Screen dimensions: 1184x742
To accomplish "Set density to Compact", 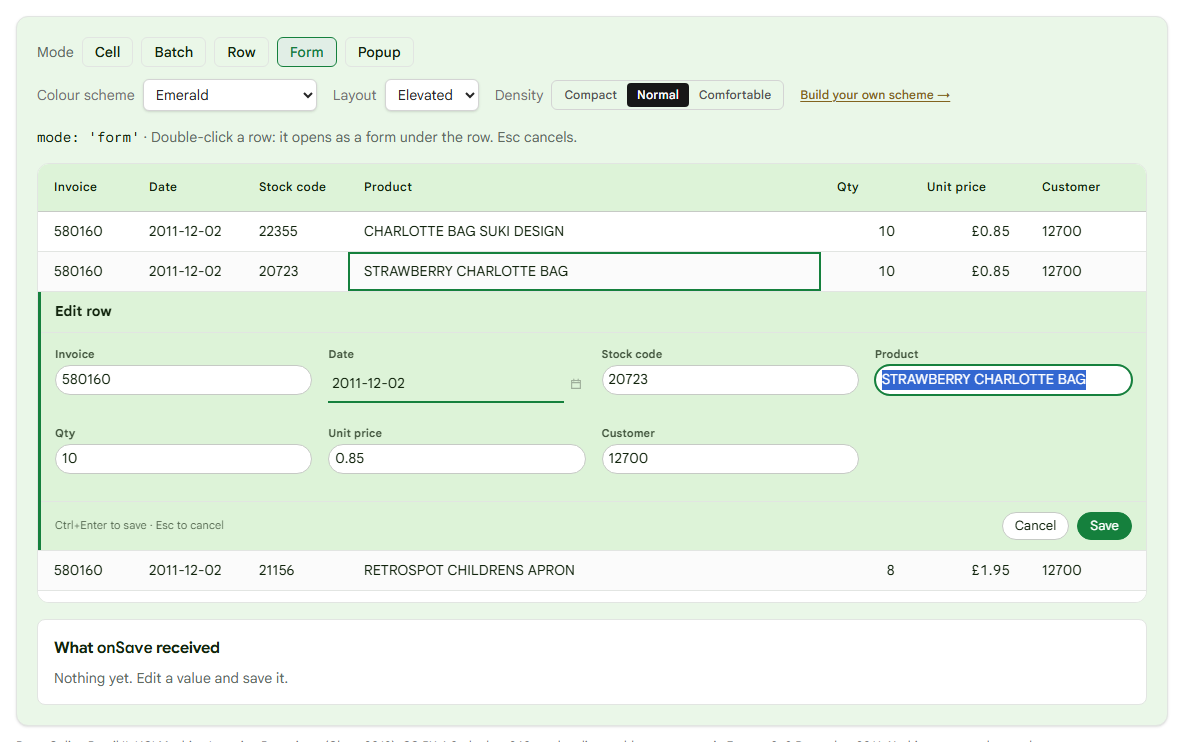I will [x=590, y=95].
